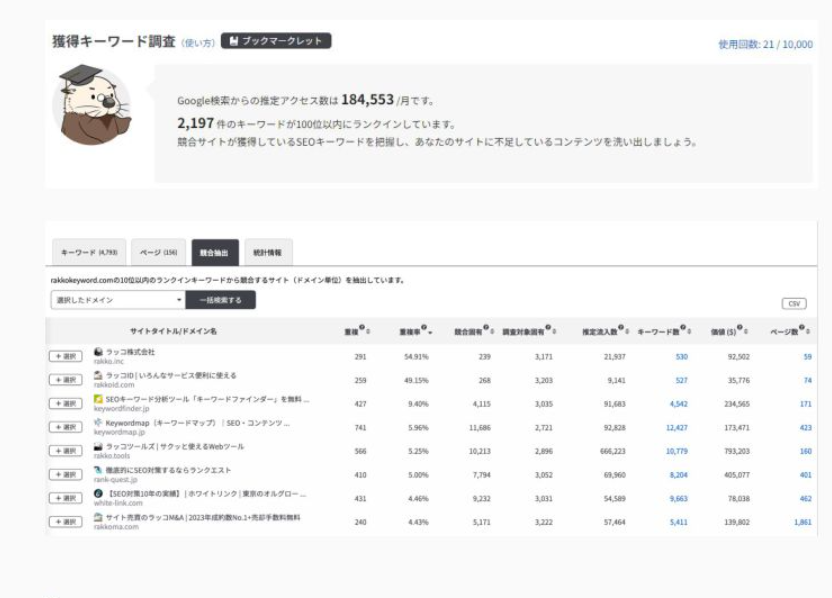Sort table by キーワード数 column arrows
This screenshot has width=832, height=598.
pos(689,332)
